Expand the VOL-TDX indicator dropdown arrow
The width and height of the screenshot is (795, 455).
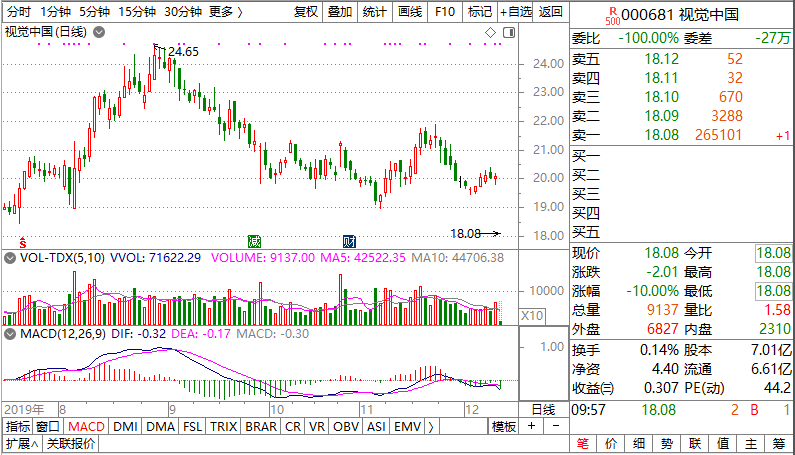(10, 258)
